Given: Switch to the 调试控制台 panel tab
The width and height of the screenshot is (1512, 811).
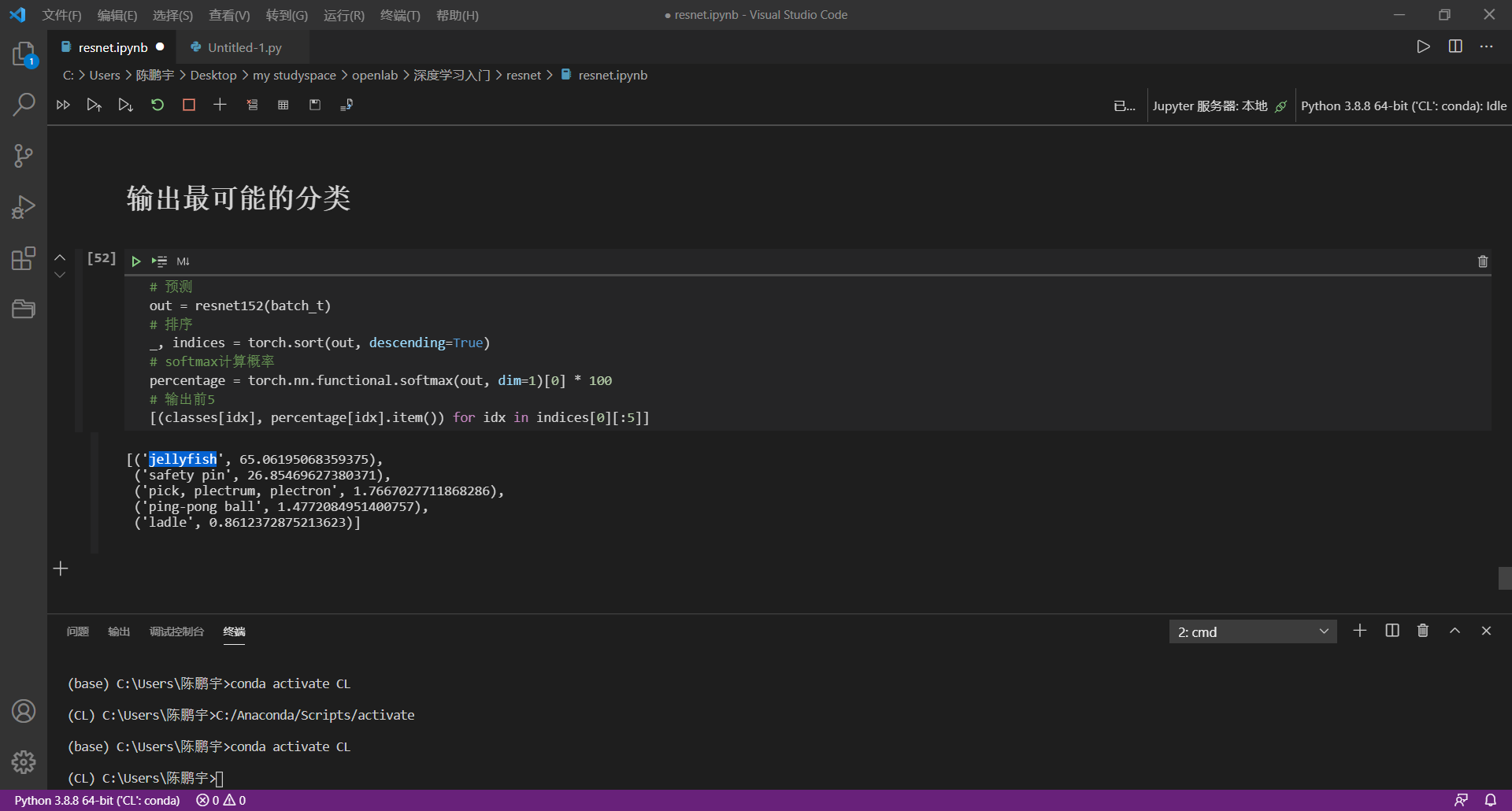Looking at the screenshot, I should [176, 631].
